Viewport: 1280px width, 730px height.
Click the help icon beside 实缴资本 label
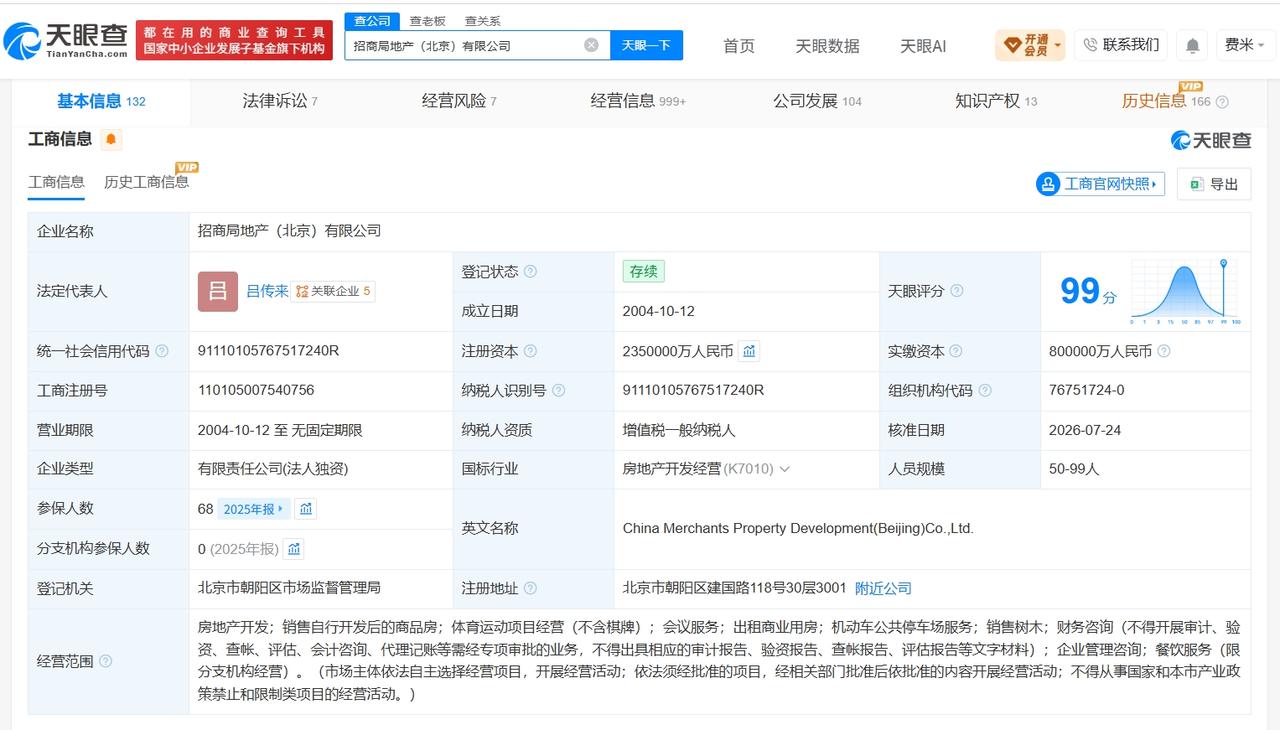[955, 351]
